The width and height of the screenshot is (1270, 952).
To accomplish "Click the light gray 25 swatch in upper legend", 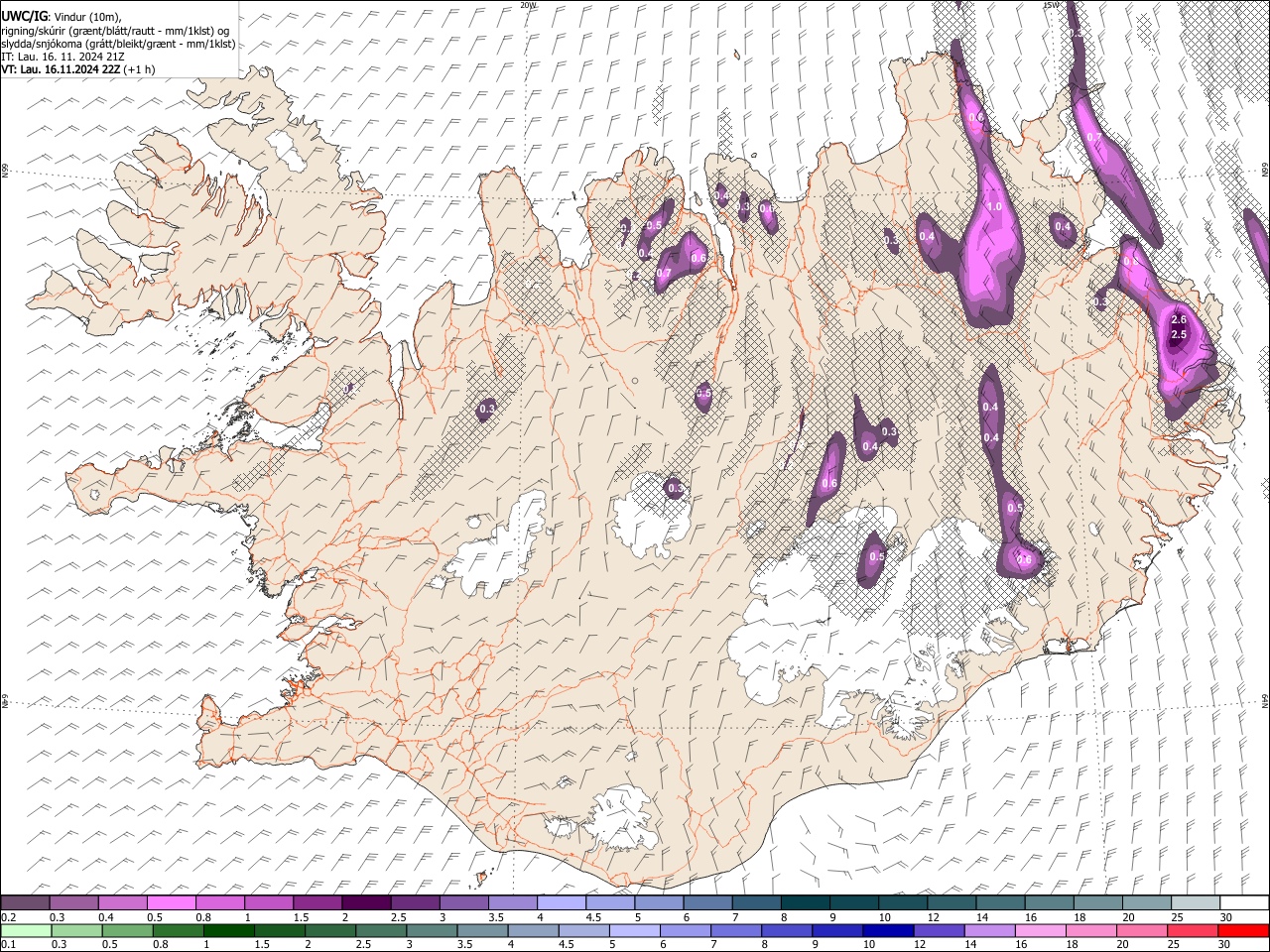I will pyautogui.click(x=1196, y=902).
